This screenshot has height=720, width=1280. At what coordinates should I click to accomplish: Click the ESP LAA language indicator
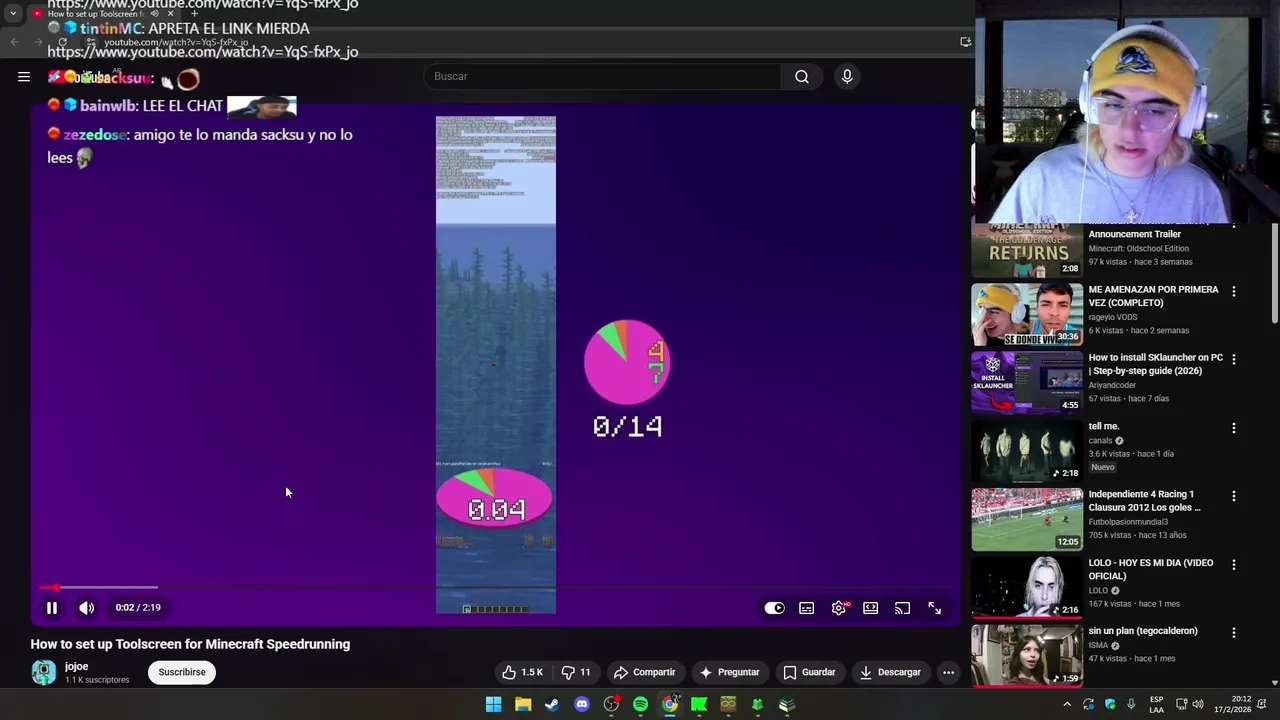1157,704
